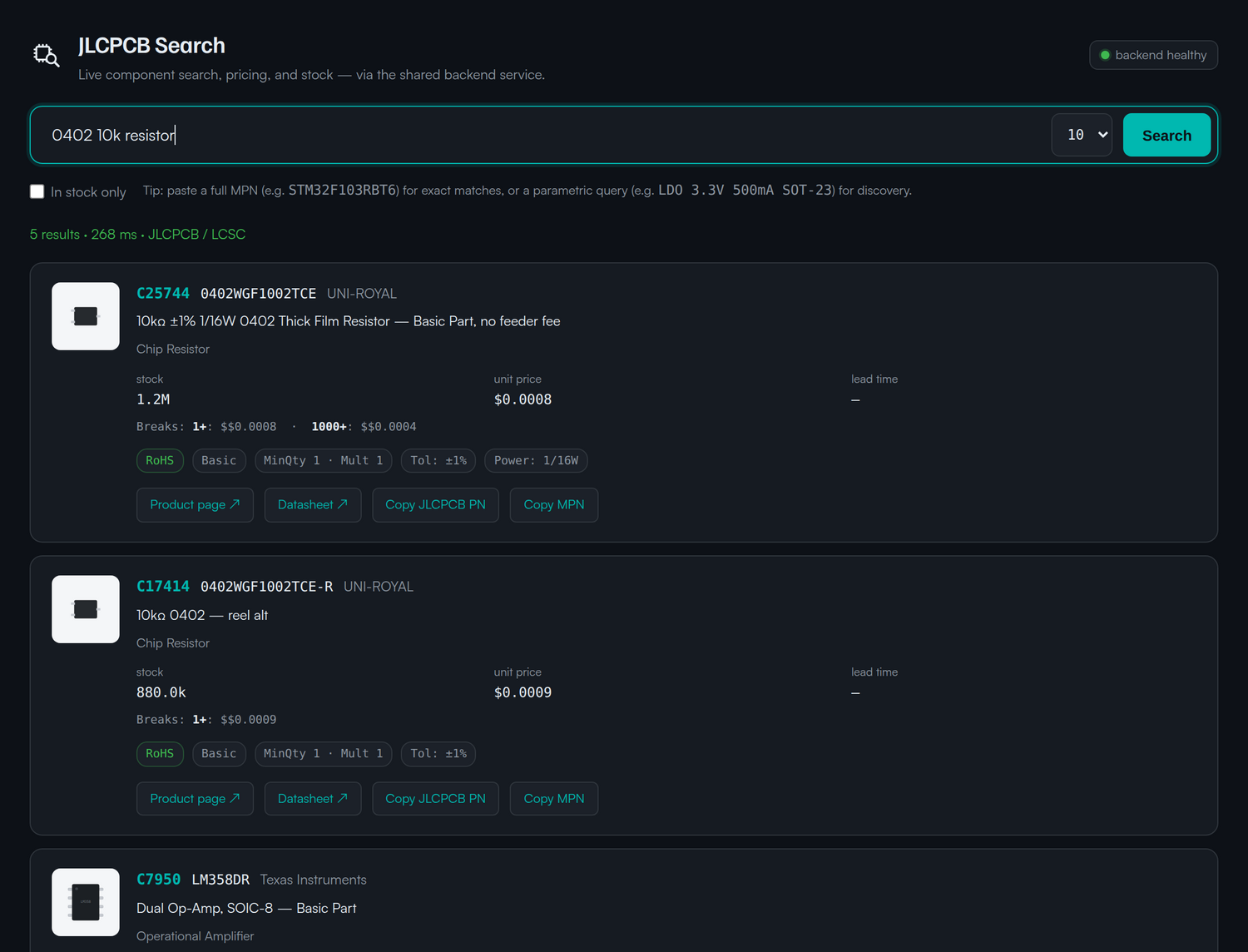Click part number C7950
Screen dimensions: 1248x952
(158, 879)
